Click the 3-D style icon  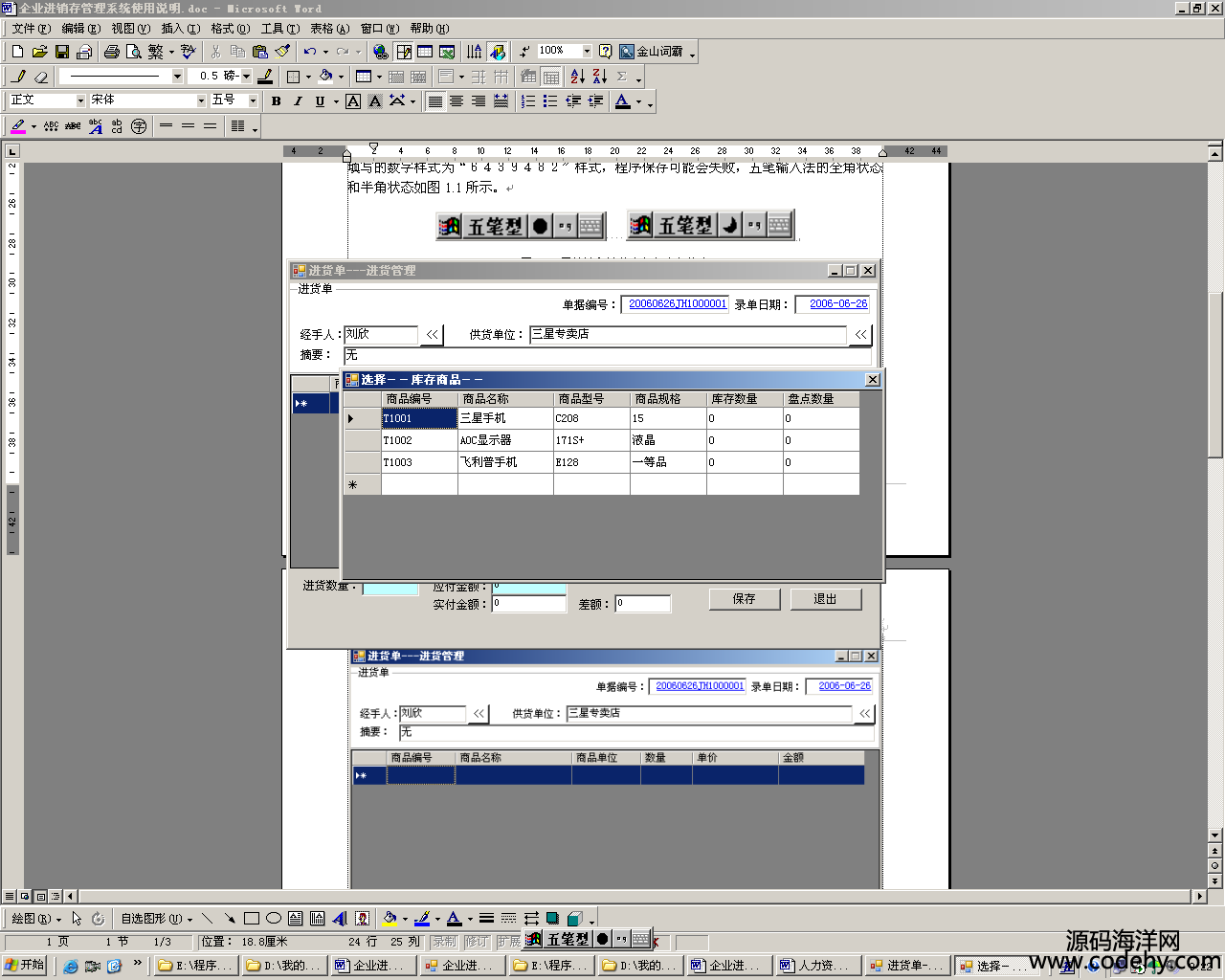pos(574,919)
